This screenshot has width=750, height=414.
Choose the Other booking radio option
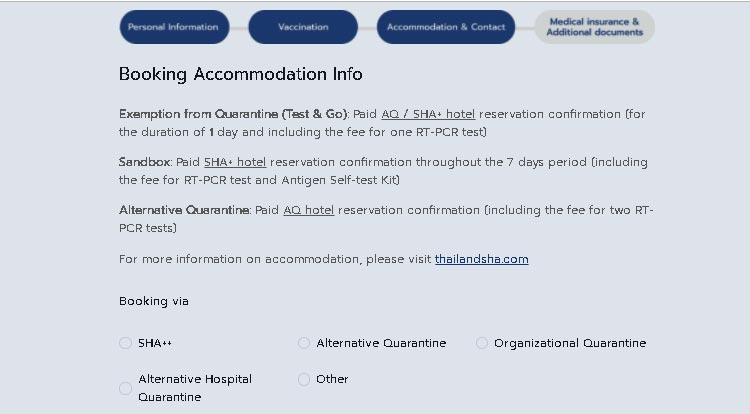(304, 379)
